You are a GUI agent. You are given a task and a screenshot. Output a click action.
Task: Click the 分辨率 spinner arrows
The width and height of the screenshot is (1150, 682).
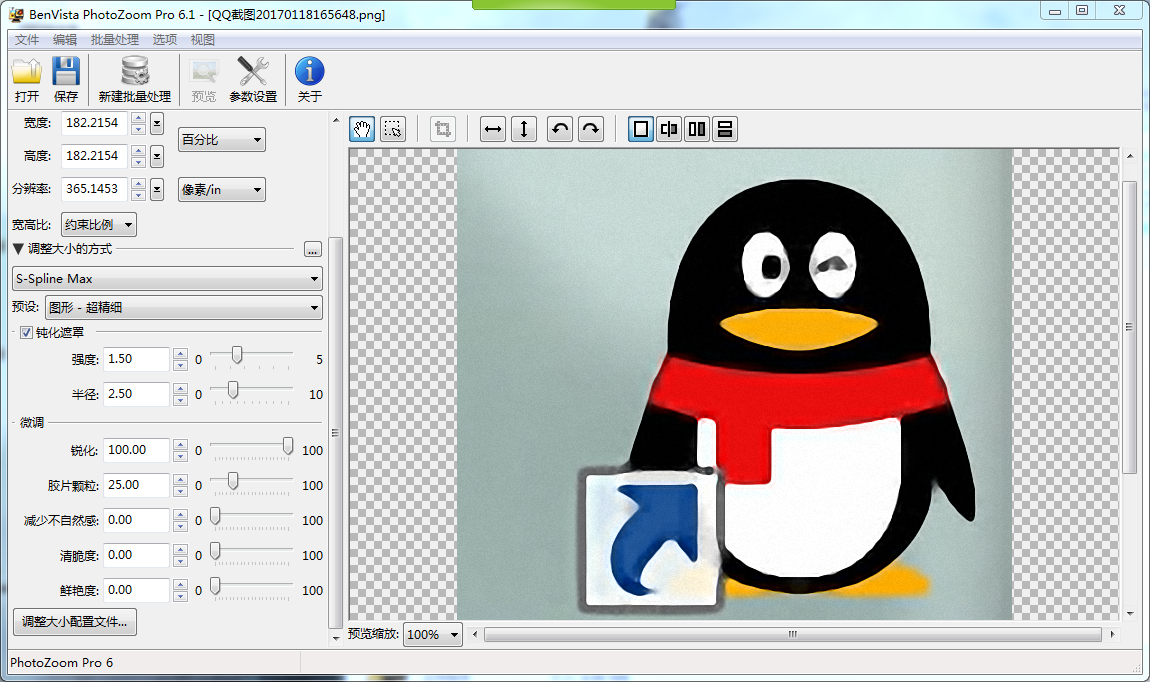click(138, 189)
